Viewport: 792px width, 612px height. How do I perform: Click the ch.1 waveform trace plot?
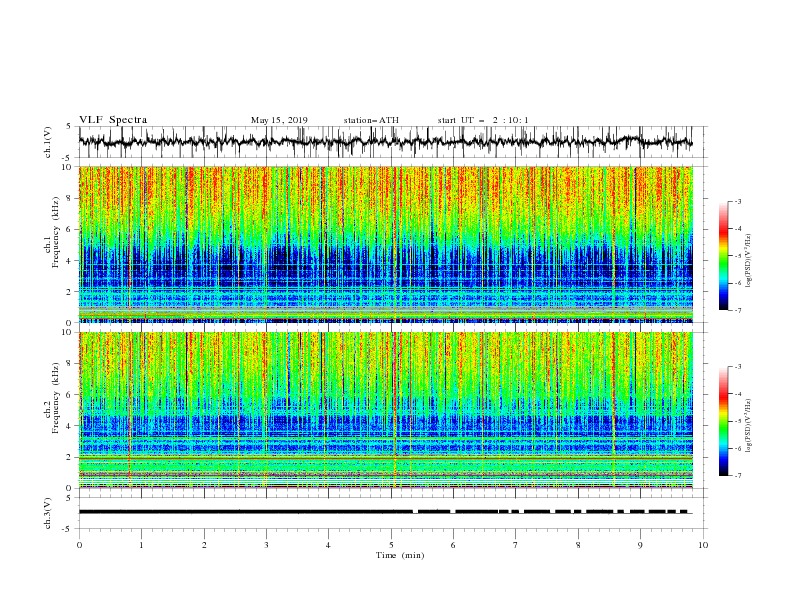coord(385,142)
